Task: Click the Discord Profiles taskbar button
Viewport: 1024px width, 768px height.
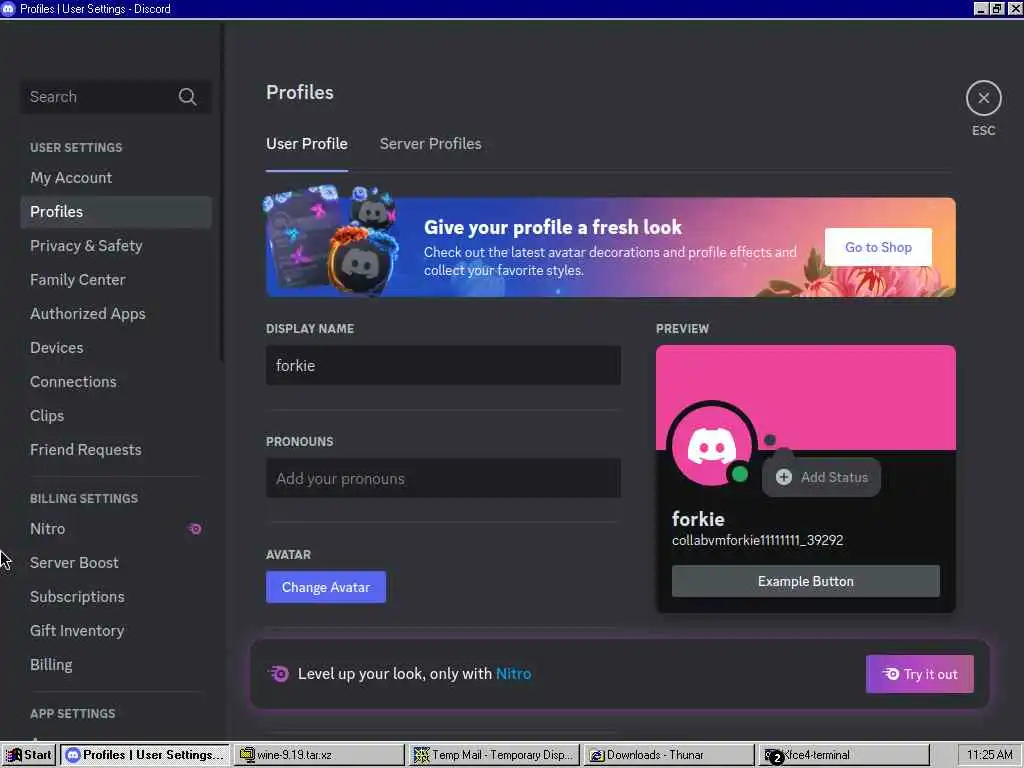Action: pos(145,755)
